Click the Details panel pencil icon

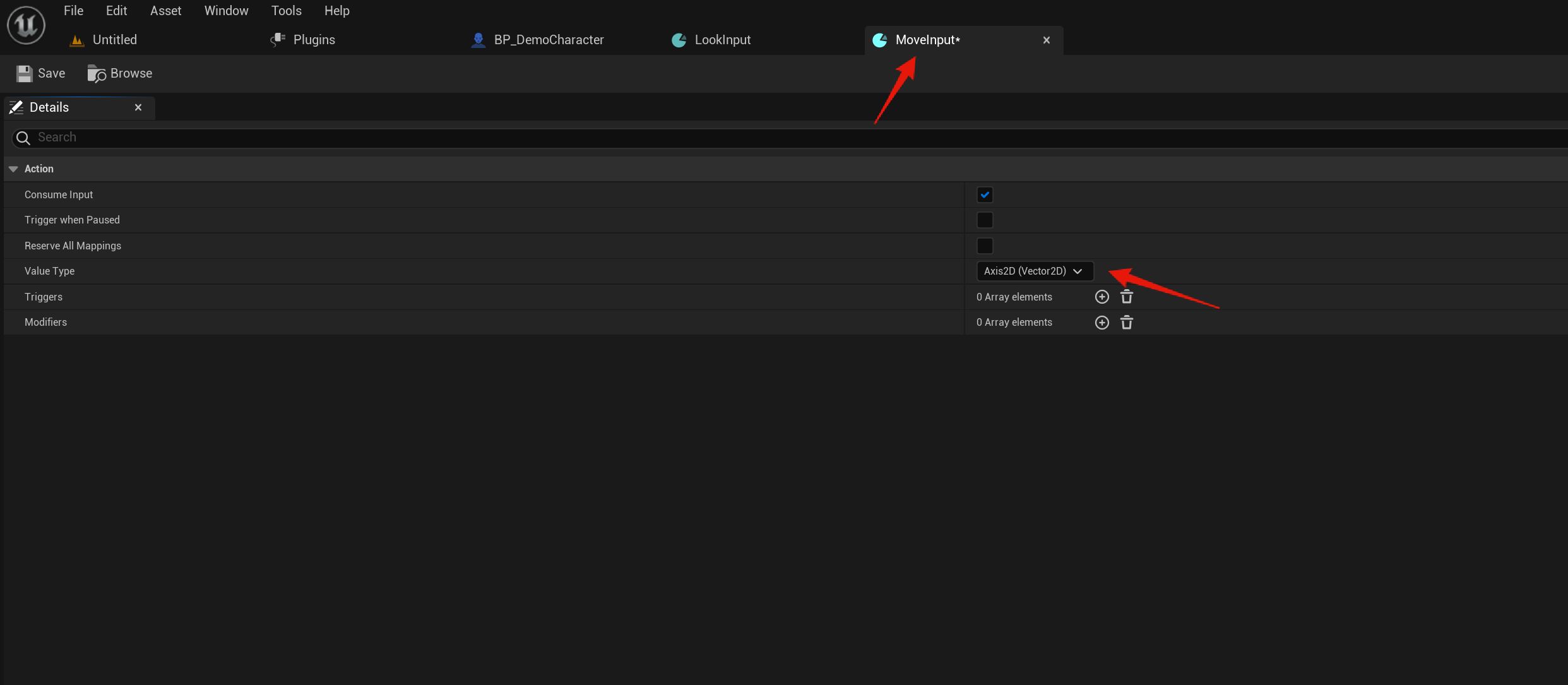[x=16, y=107]
